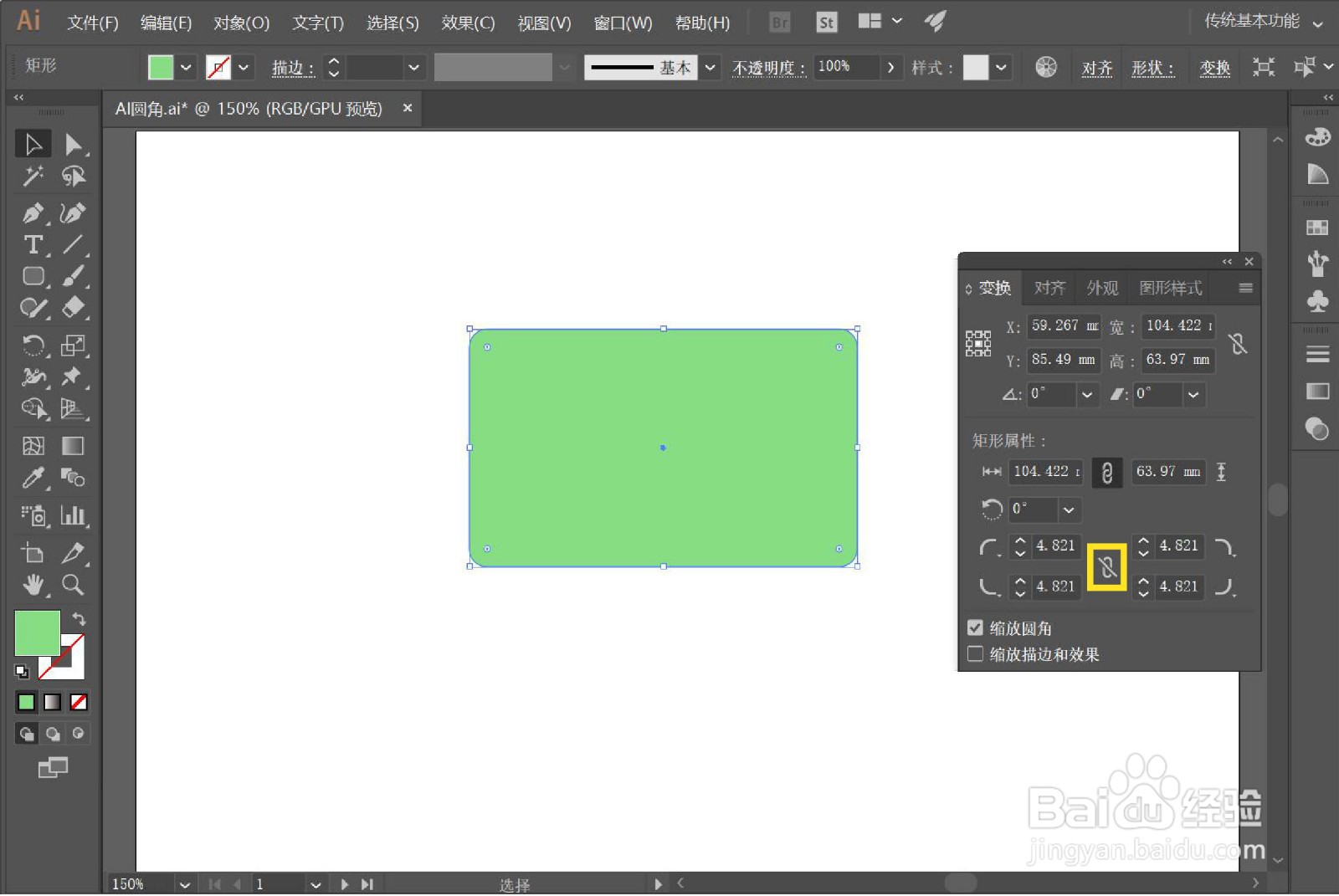
Task: Pick the Paintbrush tool
Action: [74, 277]
